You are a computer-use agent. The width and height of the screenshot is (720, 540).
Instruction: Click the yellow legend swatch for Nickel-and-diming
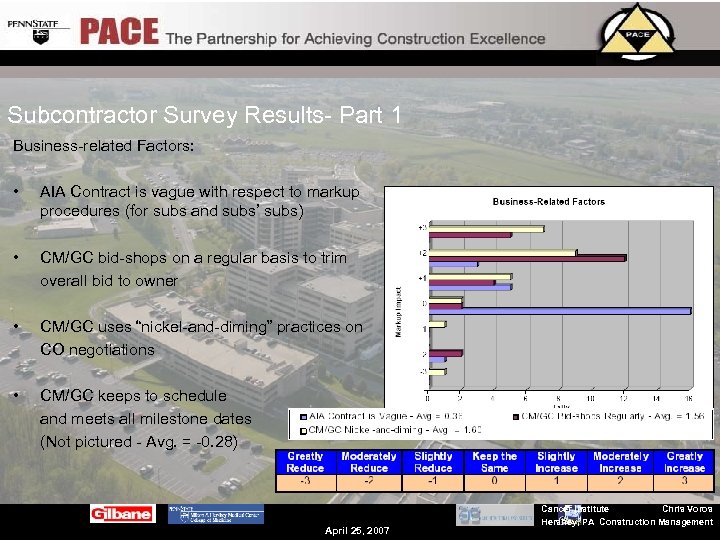(303, 431)
